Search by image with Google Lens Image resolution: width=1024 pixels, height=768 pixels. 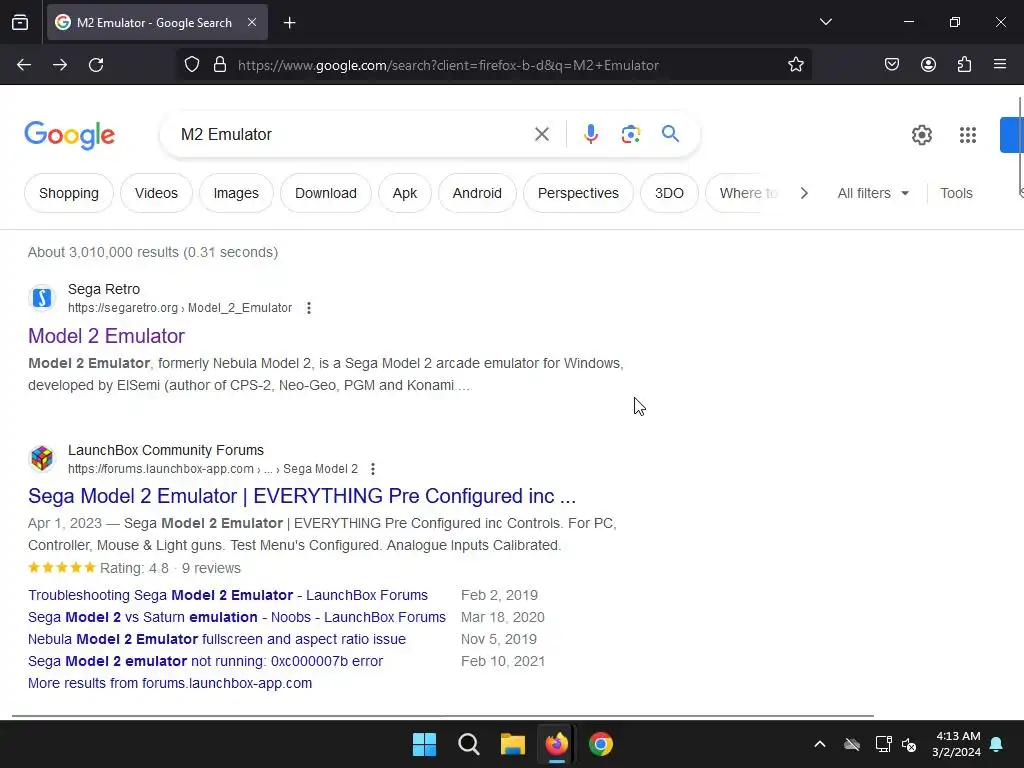(630, 135)
